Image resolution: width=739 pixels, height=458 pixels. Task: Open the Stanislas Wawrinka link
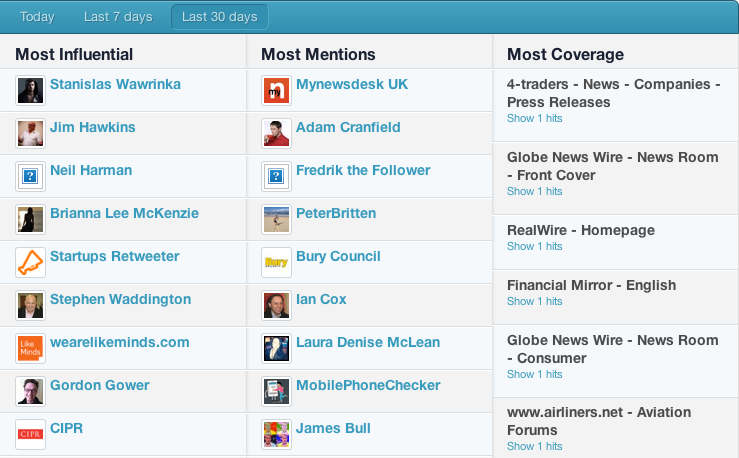pyautogui.click(x=115, y=84)
